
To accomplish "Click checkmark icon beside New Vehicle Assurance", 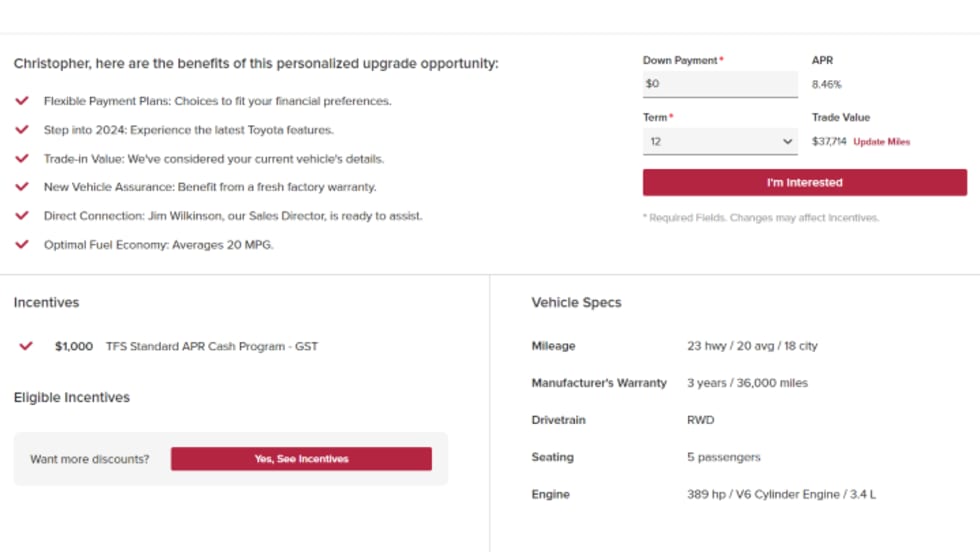I will click(22, 187).
